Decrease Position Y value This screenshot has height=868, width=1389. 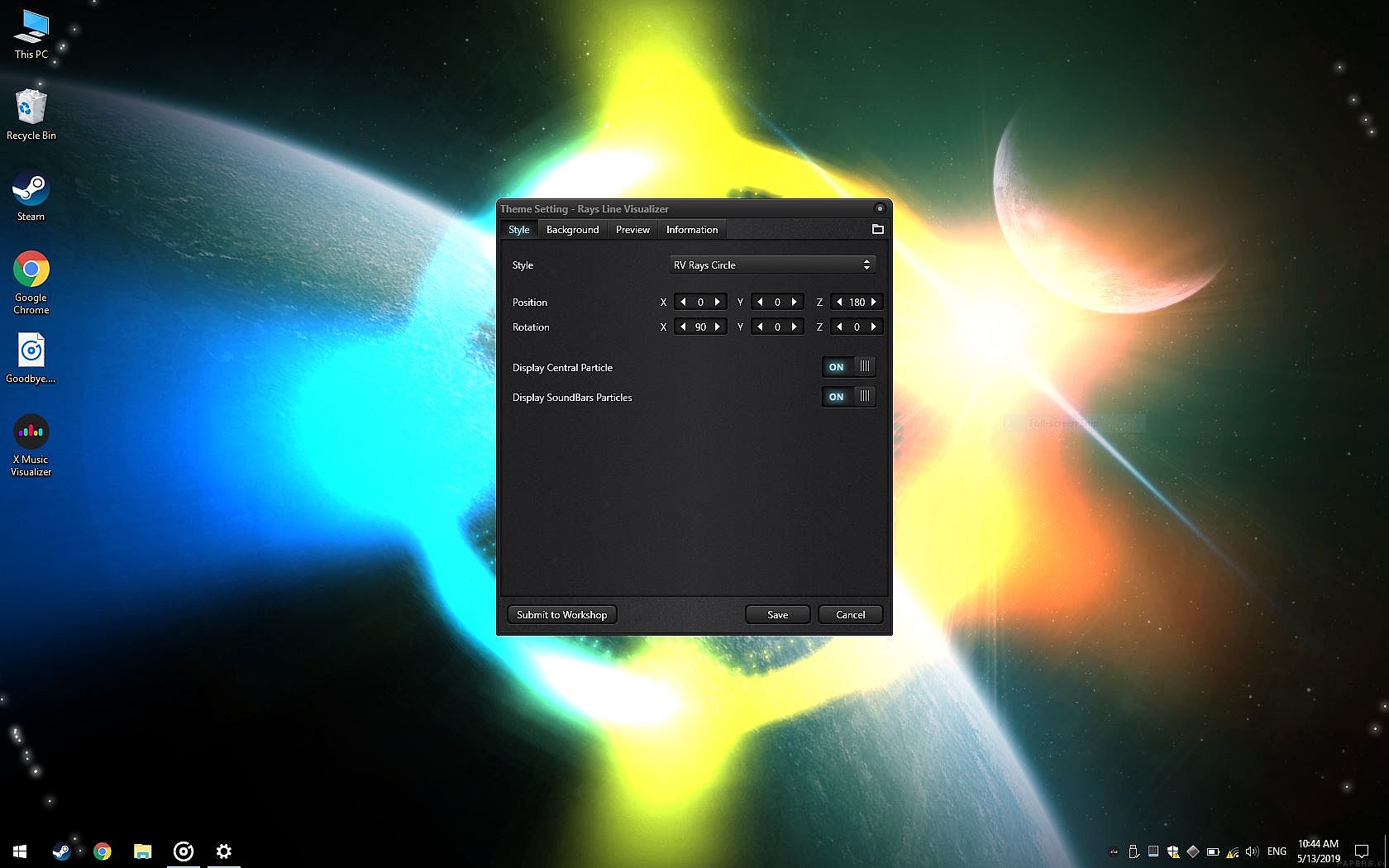760,302
